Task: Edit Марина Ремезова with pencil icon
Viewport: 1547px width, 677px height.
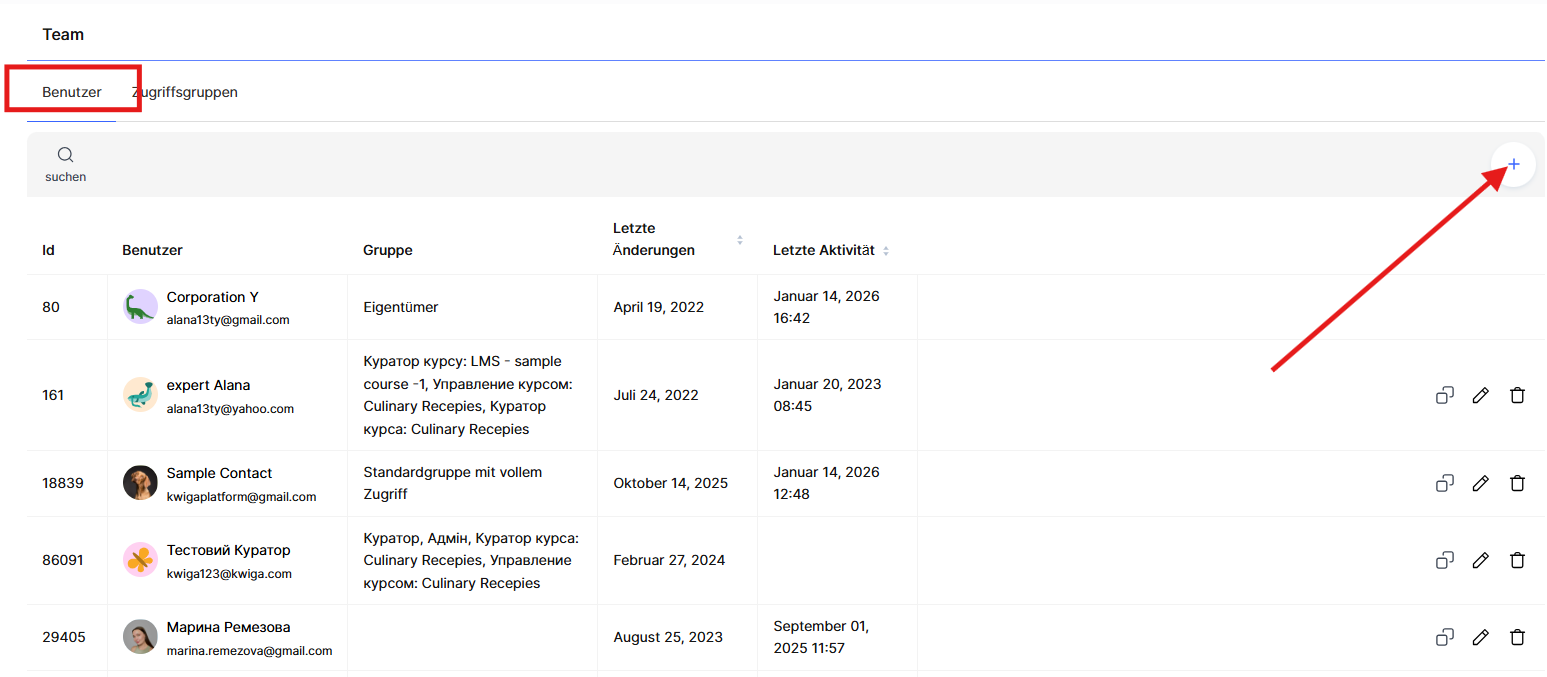Action: coord(1481,637)
